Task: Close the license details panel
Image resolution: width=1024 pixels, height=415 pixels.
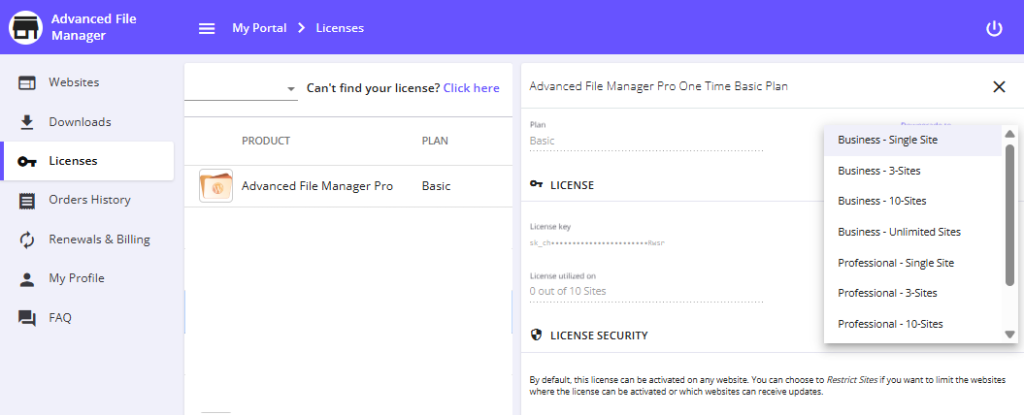Action: point(999,87)
